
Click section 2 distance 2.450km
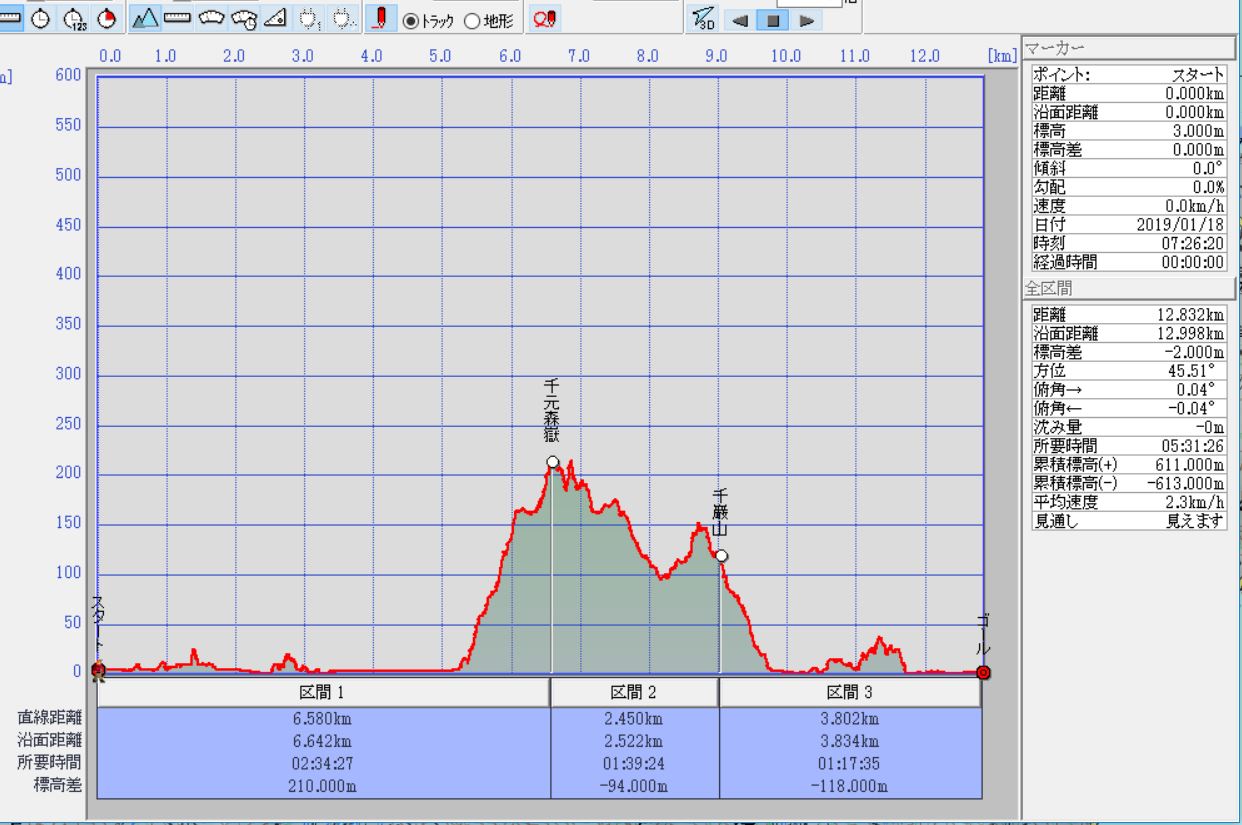[634, 718]
